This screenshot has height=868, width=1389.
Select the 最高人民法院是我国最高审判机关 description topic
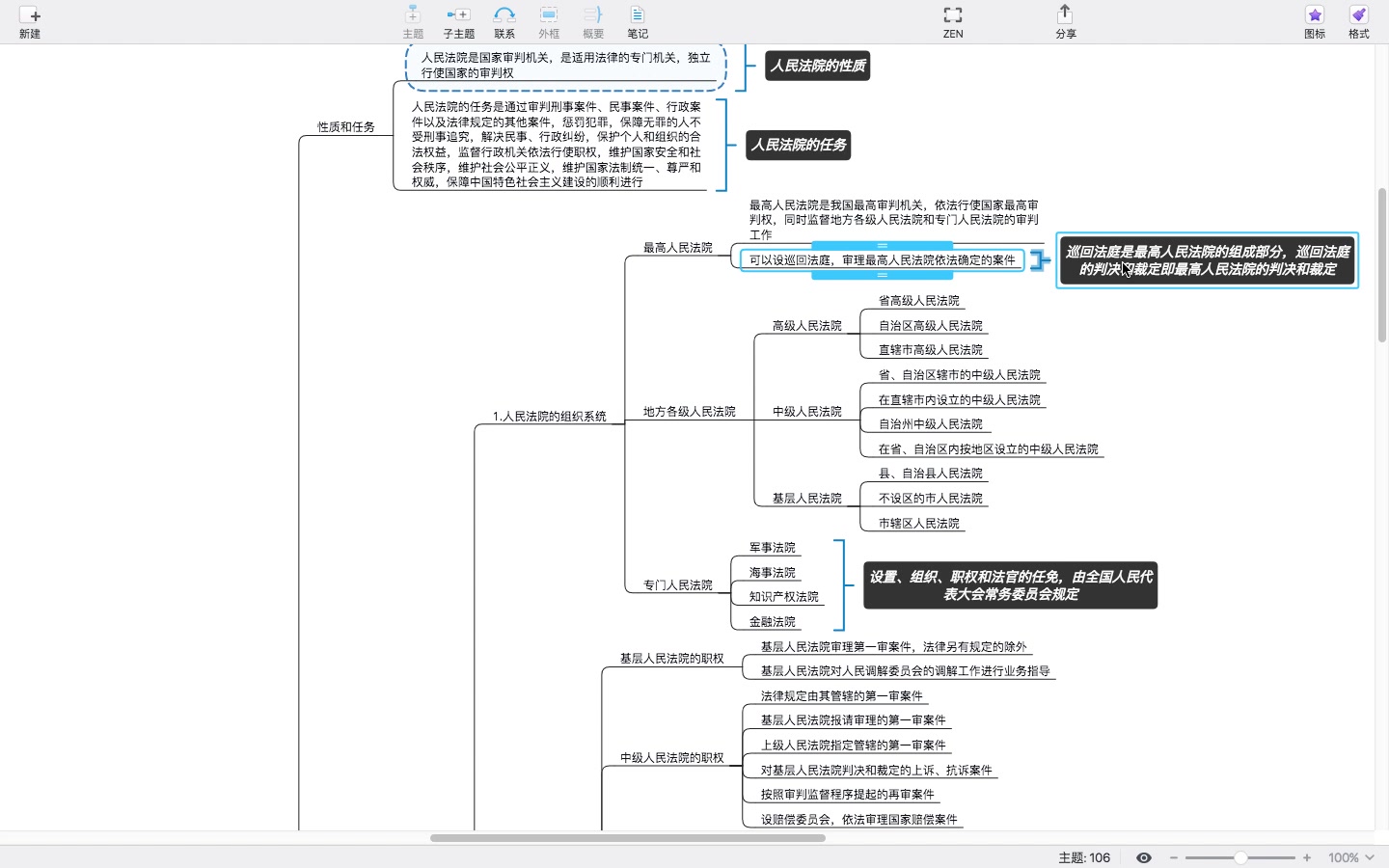coord(894,220)
